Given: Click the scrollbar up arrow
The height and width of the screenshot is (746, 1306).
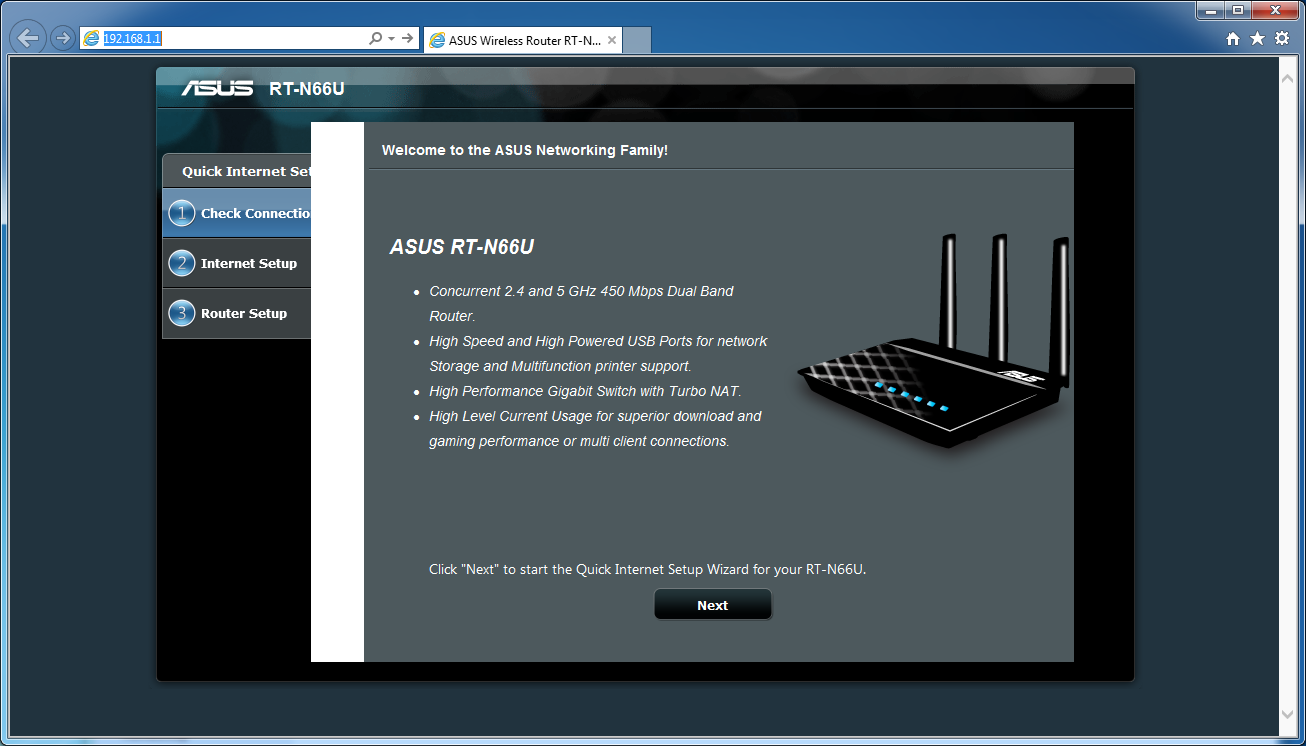Looking at the screenshot, I should click(x=1288, y=77).
